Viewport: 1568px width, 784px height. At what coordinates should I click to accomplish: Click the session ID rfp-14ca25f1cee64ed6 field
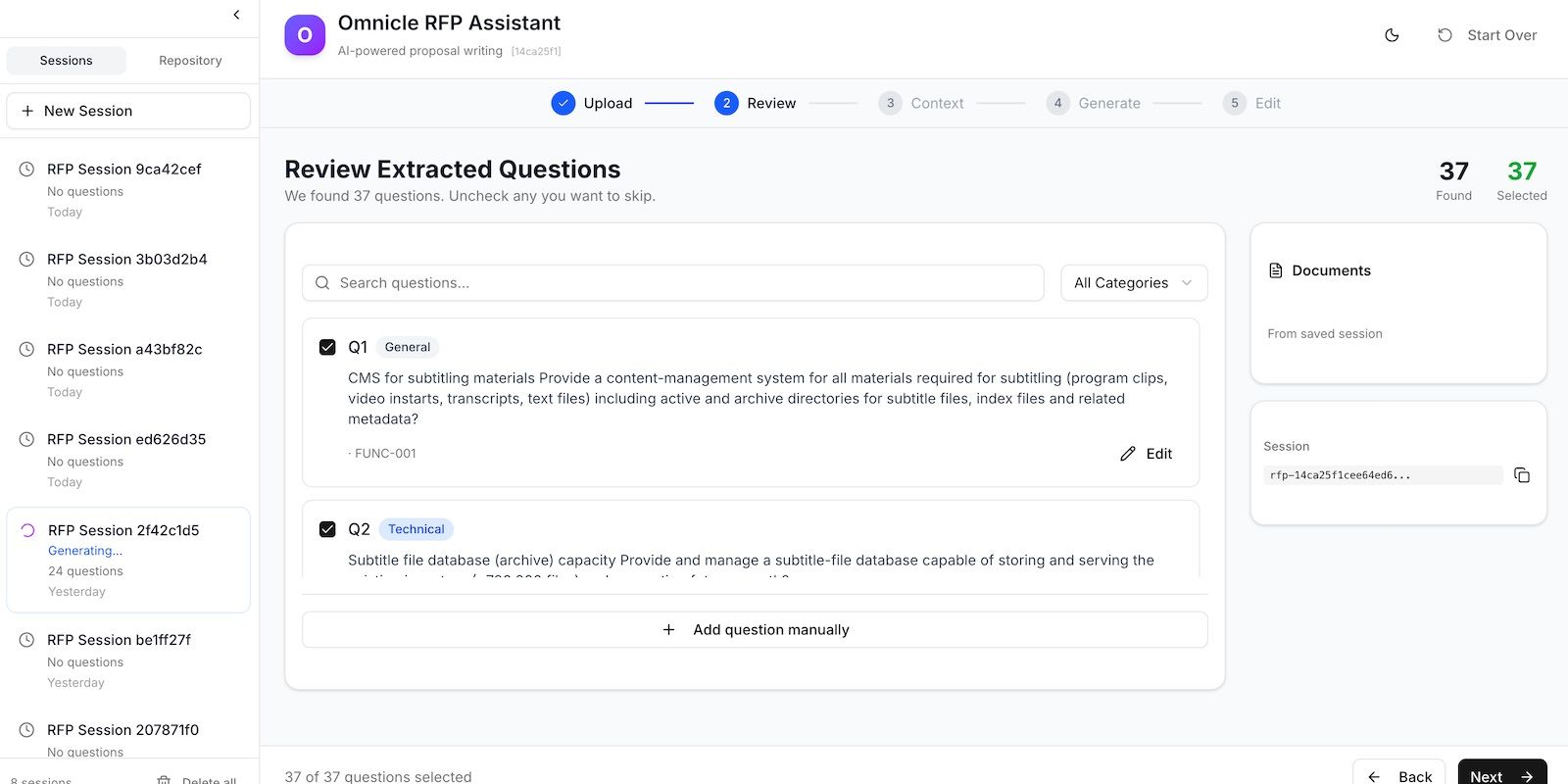point(1383,475)
